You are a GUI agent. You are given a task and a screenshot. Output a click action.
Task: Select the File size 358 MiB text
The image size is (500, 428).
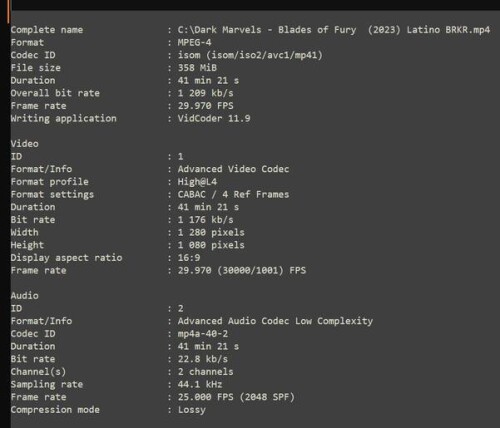tap(197, 68)
